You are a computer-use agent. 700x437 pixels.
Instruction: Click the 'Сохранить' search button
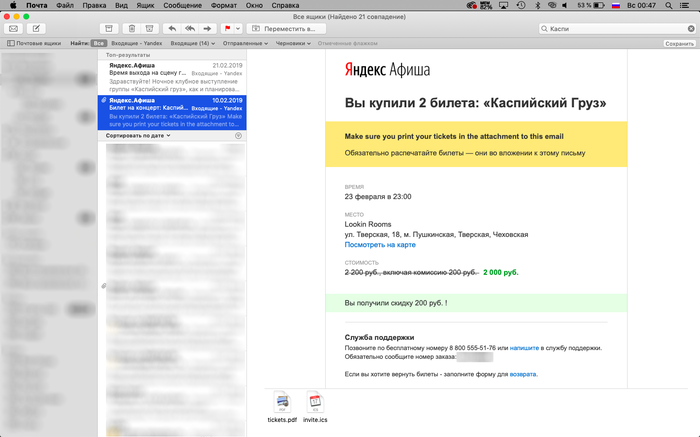(x=679, y=44)
